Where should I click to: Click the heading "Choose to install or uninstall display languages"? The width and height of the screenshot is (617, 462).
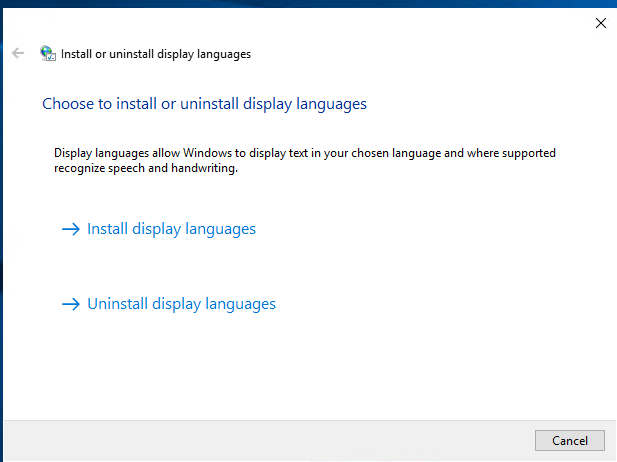tap(204, 104)
